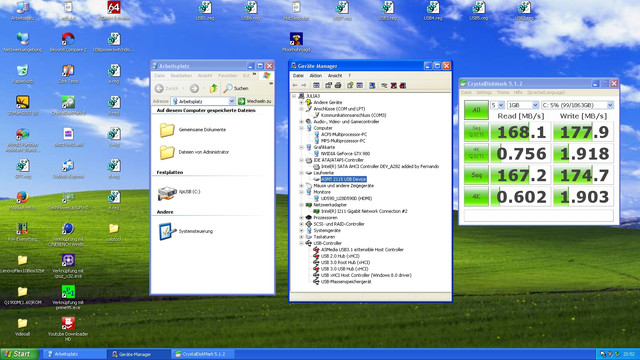Open the usbtool desktop folder
The image size is (640, 360).
tap(114, 232)
